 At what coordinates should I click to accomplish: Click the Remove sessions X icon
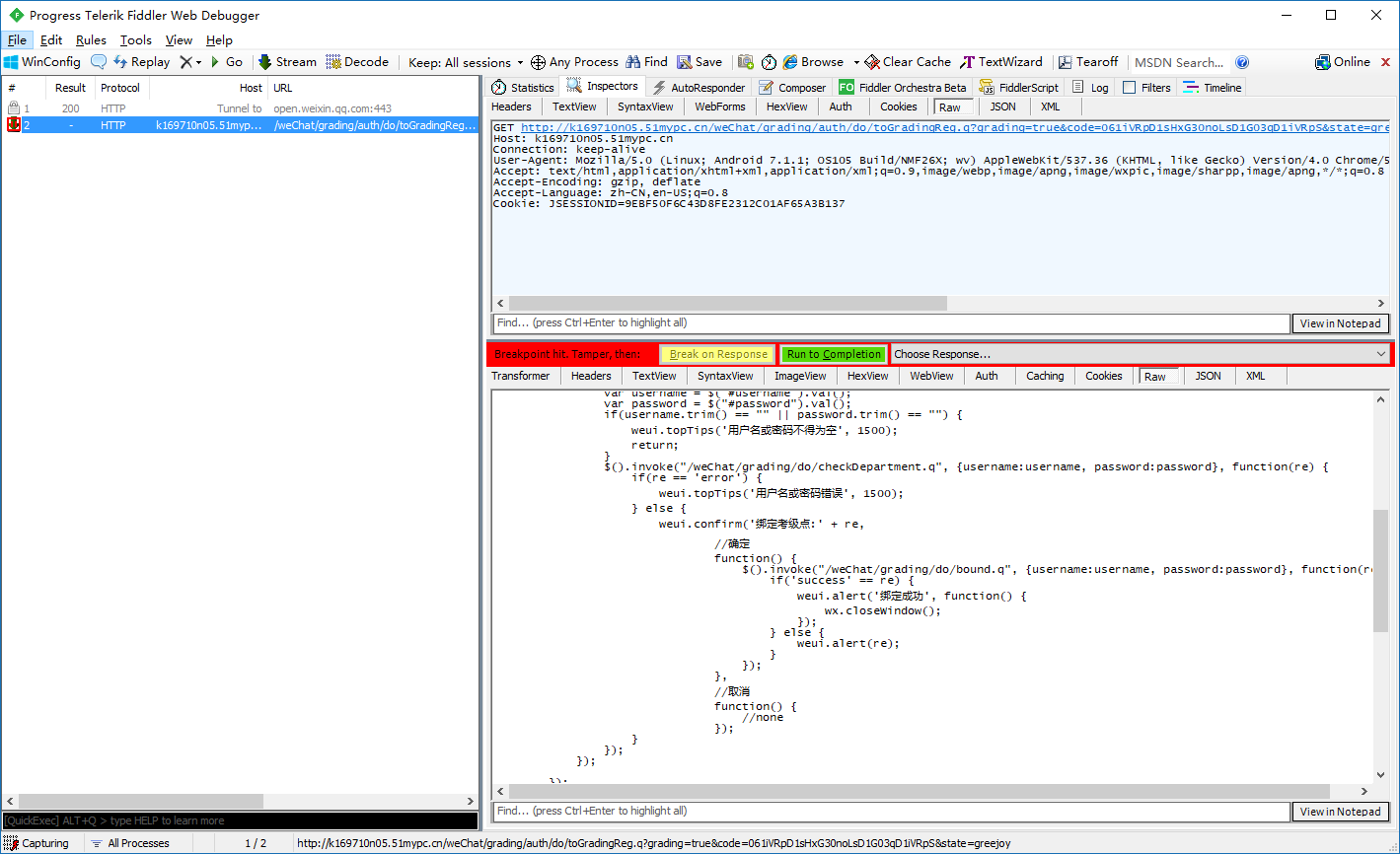click(185, 62)
